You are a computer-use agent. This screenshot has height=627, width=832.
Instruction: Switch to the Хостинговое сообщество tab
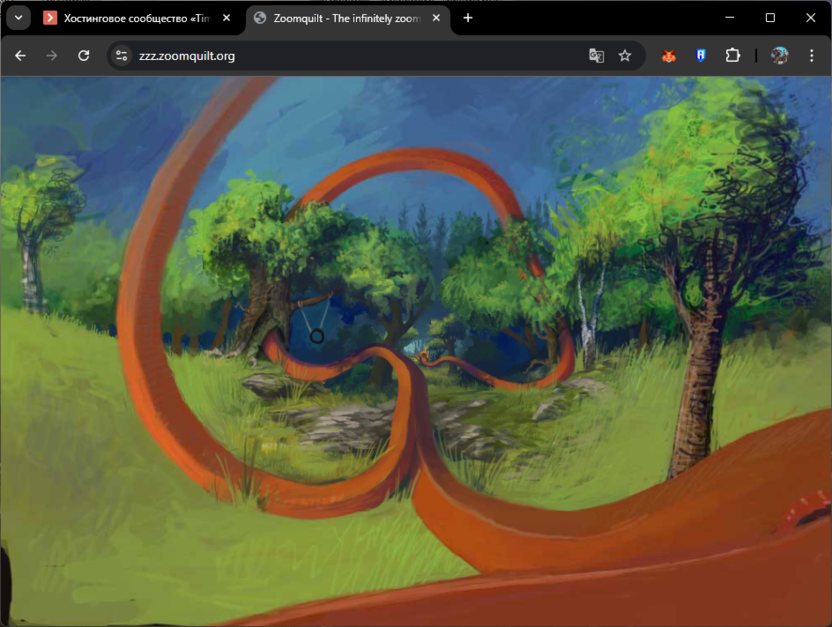(x=137, y=18)
